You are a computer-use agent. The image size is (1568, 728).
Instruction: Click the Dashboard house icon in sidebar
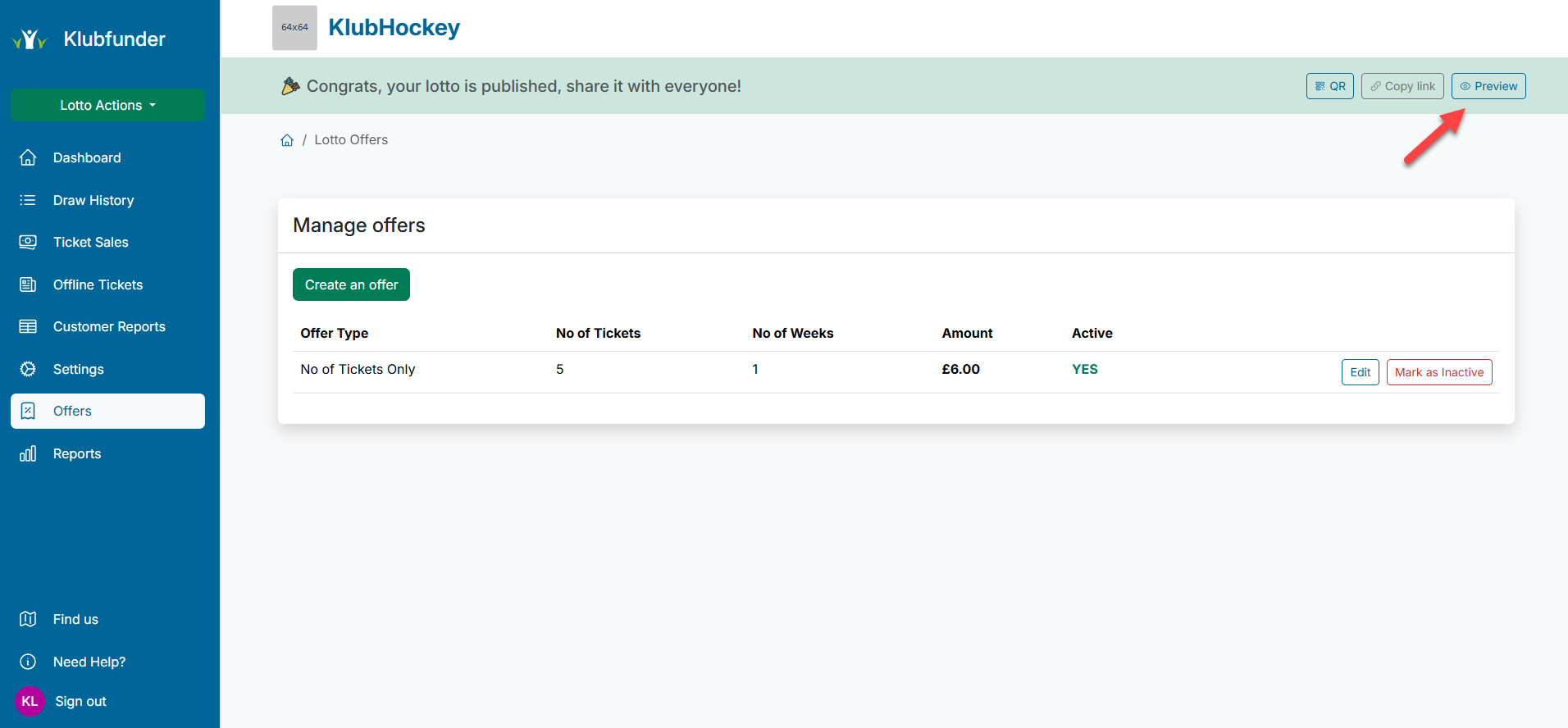coord(28,157)
